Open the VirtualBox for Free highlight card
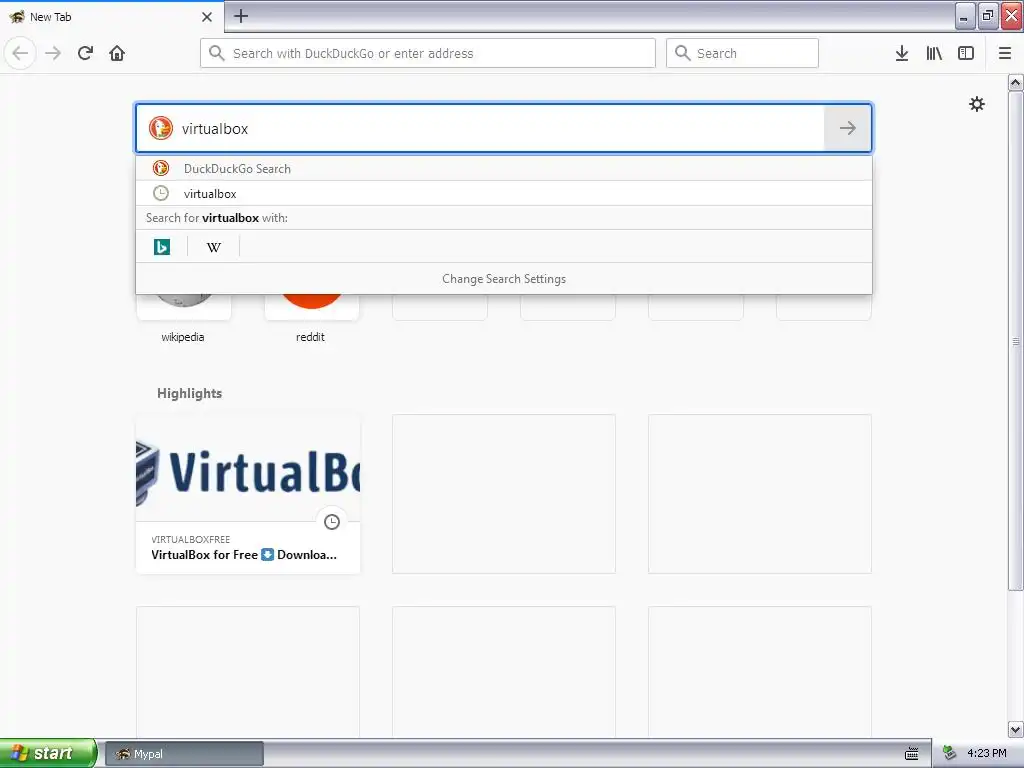1024x768 pixels. pyautogui.click(x=248, y=494)
